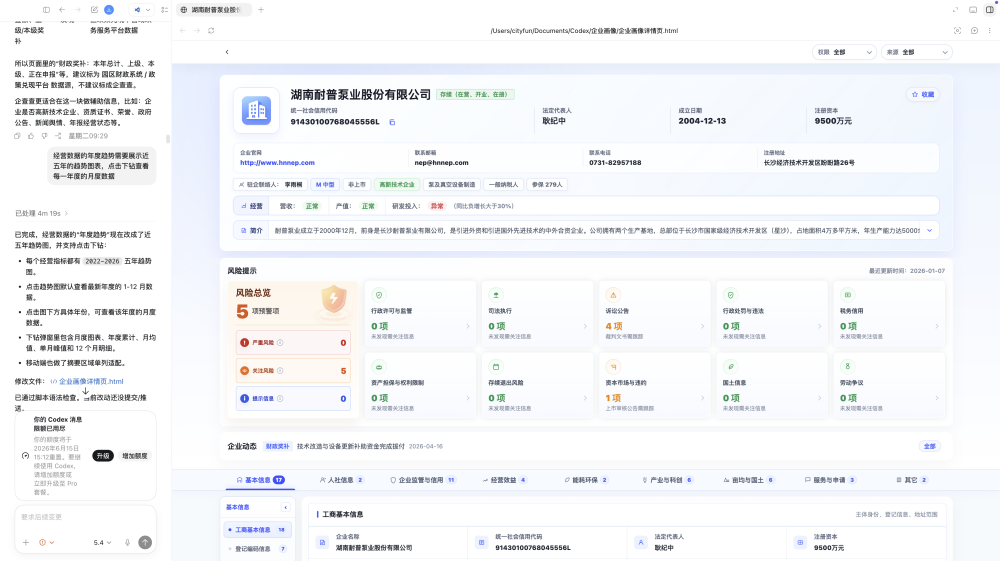Image resolution: width=1000 pixels, height=561 pixels.
Task: Select 登记编码信息 in side menu
Action: [x=258, y=549]
